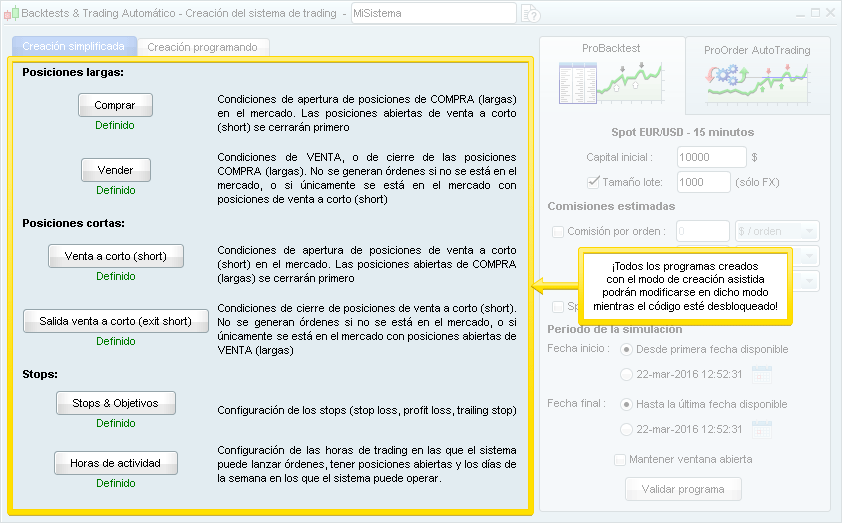Click the Spot EUR/USD - 15 minutos label
Screen dimensions: 842x523
click(x=683, y=132)
